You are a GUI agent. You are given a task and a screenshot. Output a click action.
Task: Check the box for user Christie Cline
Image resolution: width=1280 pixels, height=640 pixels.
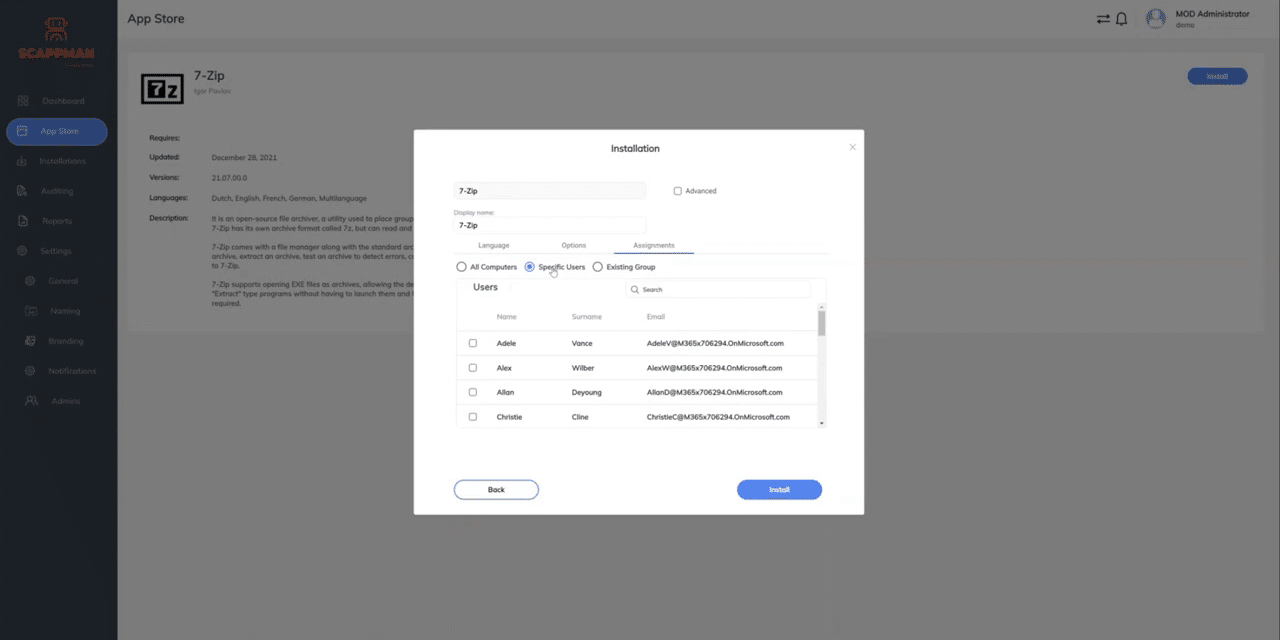point(473,417)
